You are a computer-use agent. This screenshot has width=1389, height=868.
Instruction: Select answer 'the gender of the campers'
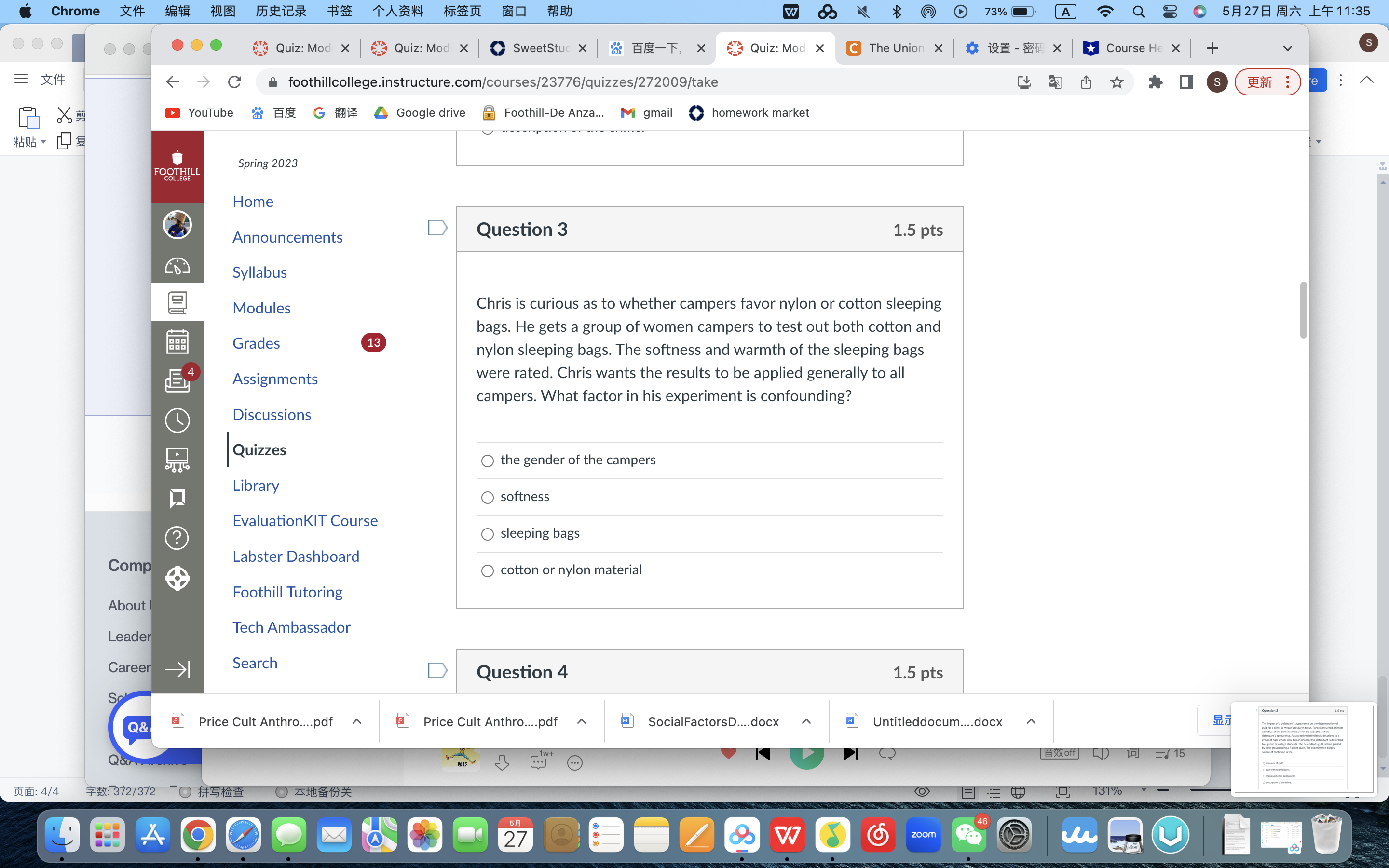point(487,461)
